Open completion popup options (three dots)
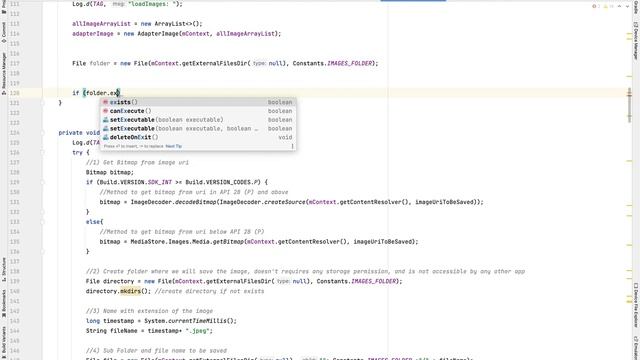 [x=292, y=146]
